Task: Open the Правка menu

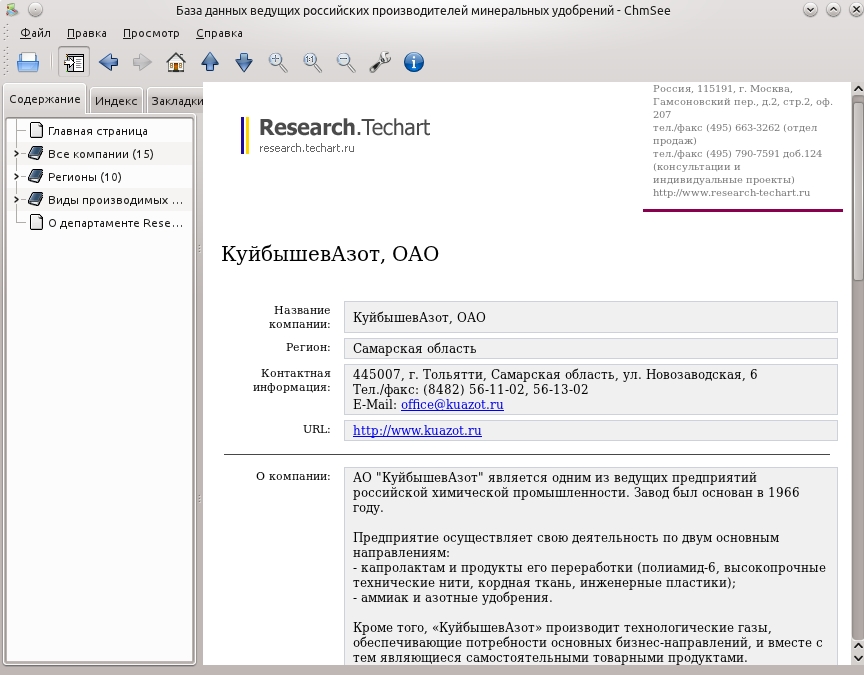Action: click(87, 33)
